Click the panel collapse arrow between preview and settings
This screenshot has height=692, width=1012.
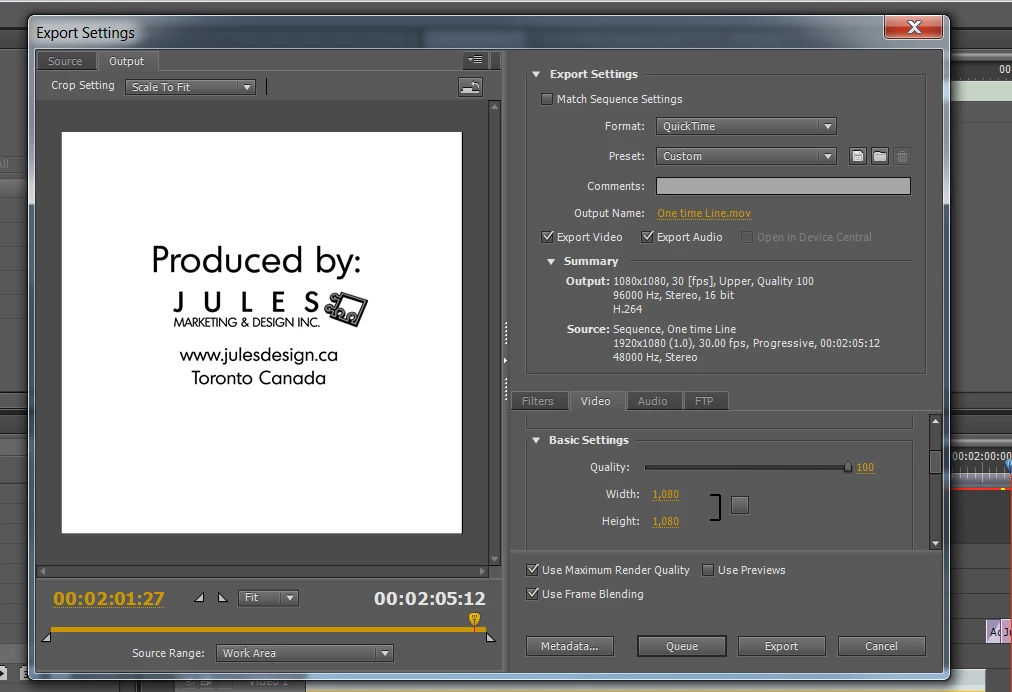[x=505, y=360]
